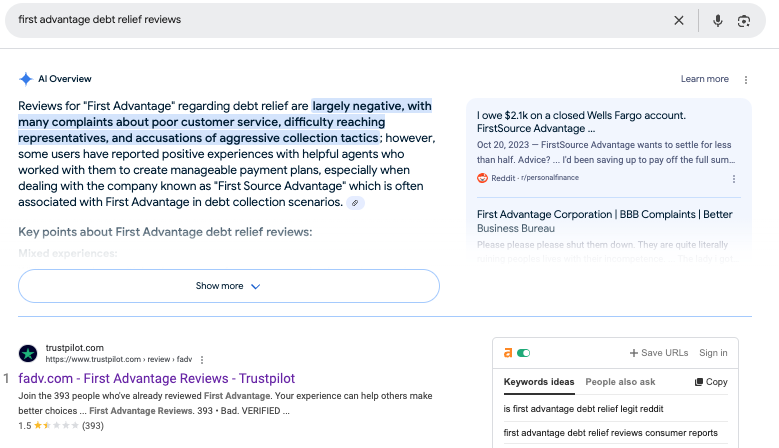Click the Trustpilot star favicon
Screen dimensions: 779x448
click(x=28, y=353)
